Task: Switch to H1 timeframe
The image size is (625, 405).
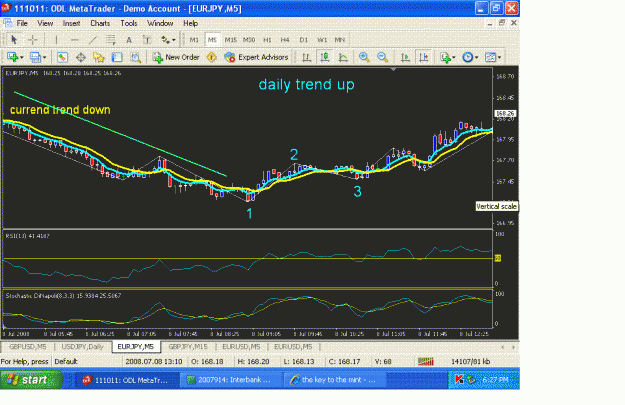Action: pos(267,39)
